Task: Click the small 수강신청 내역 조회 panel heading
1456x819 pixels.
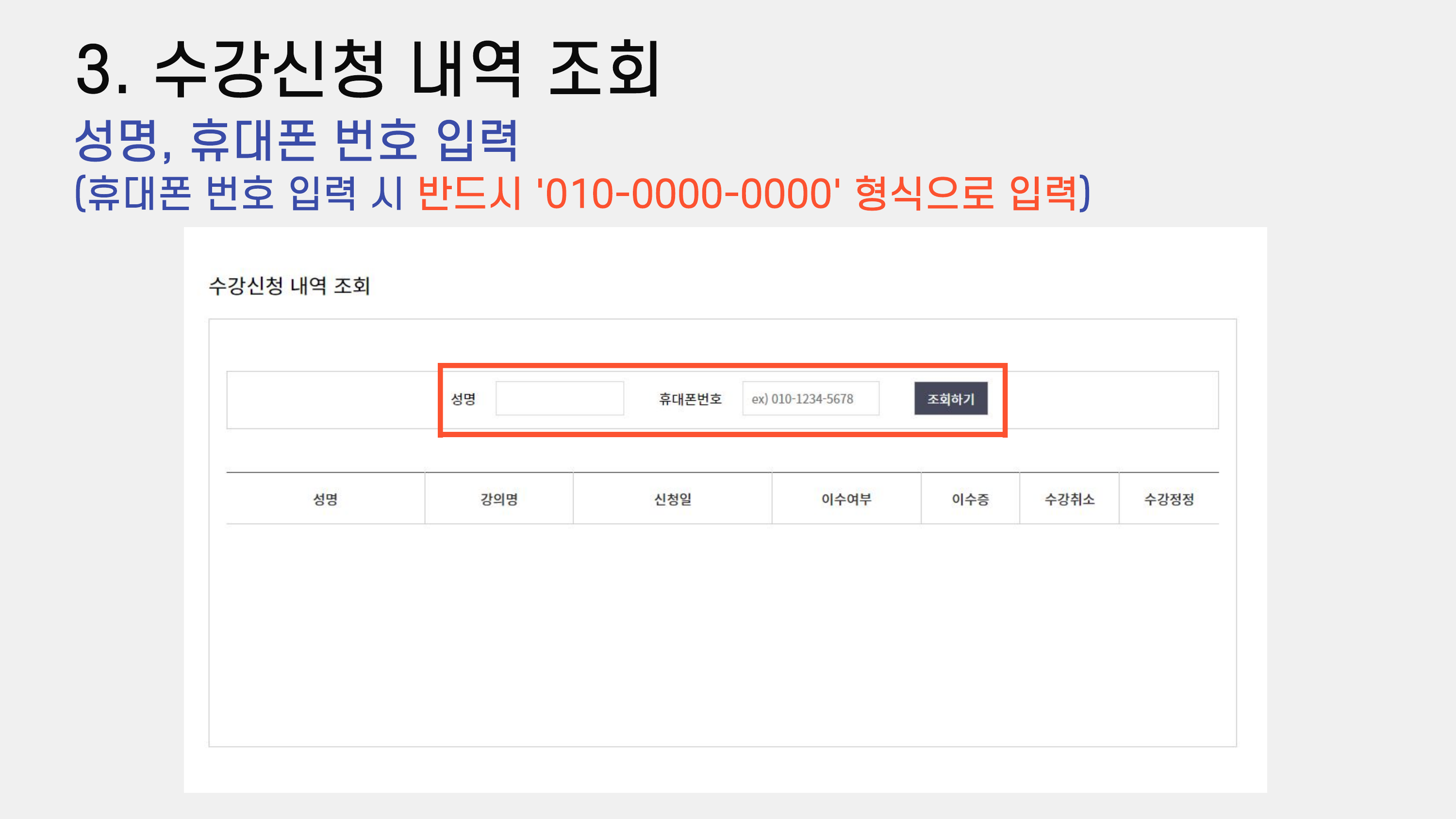Action: [289, 285]
